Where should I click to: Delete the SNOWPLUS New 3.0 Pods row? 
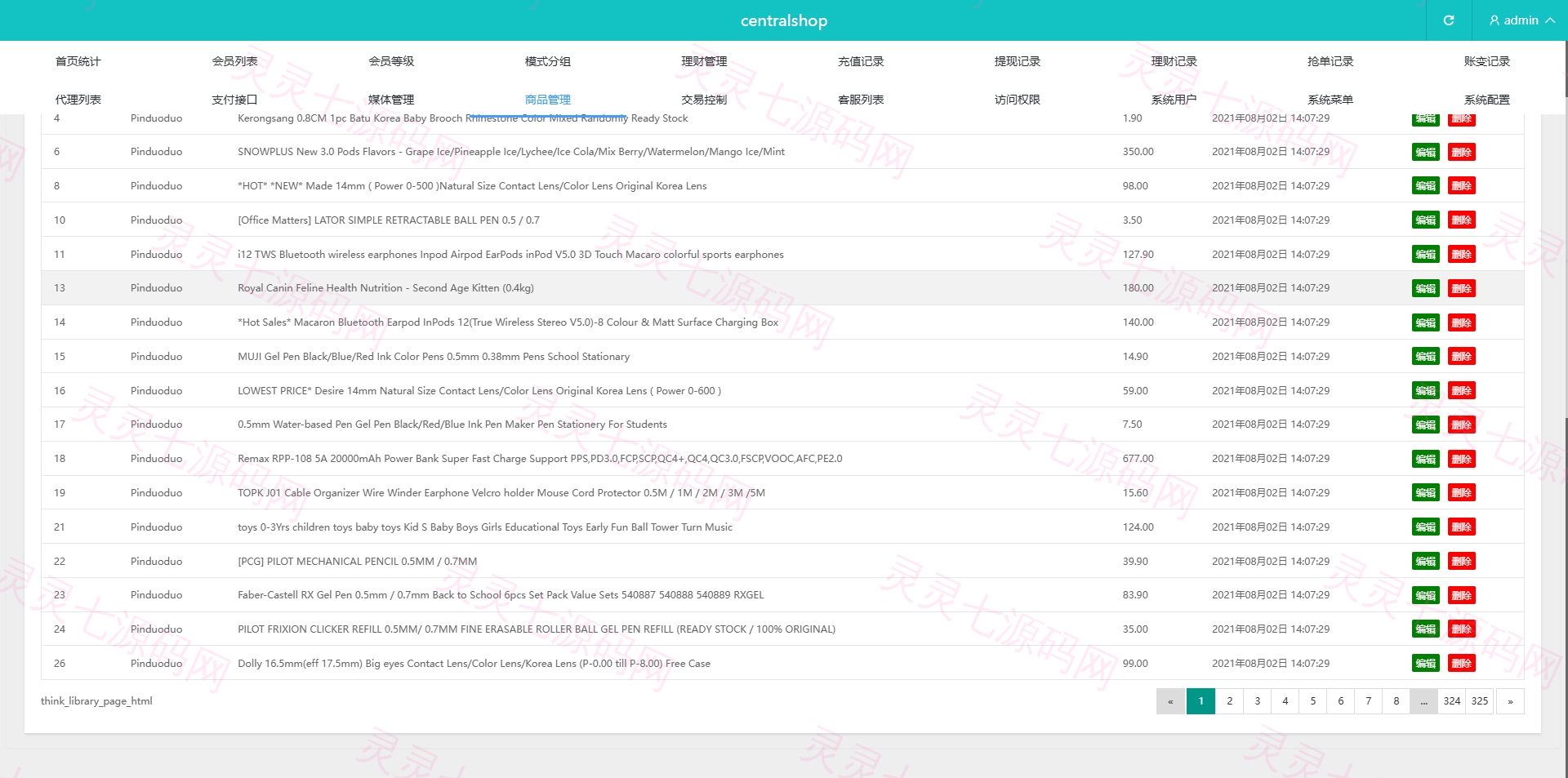pos(1462,152)
